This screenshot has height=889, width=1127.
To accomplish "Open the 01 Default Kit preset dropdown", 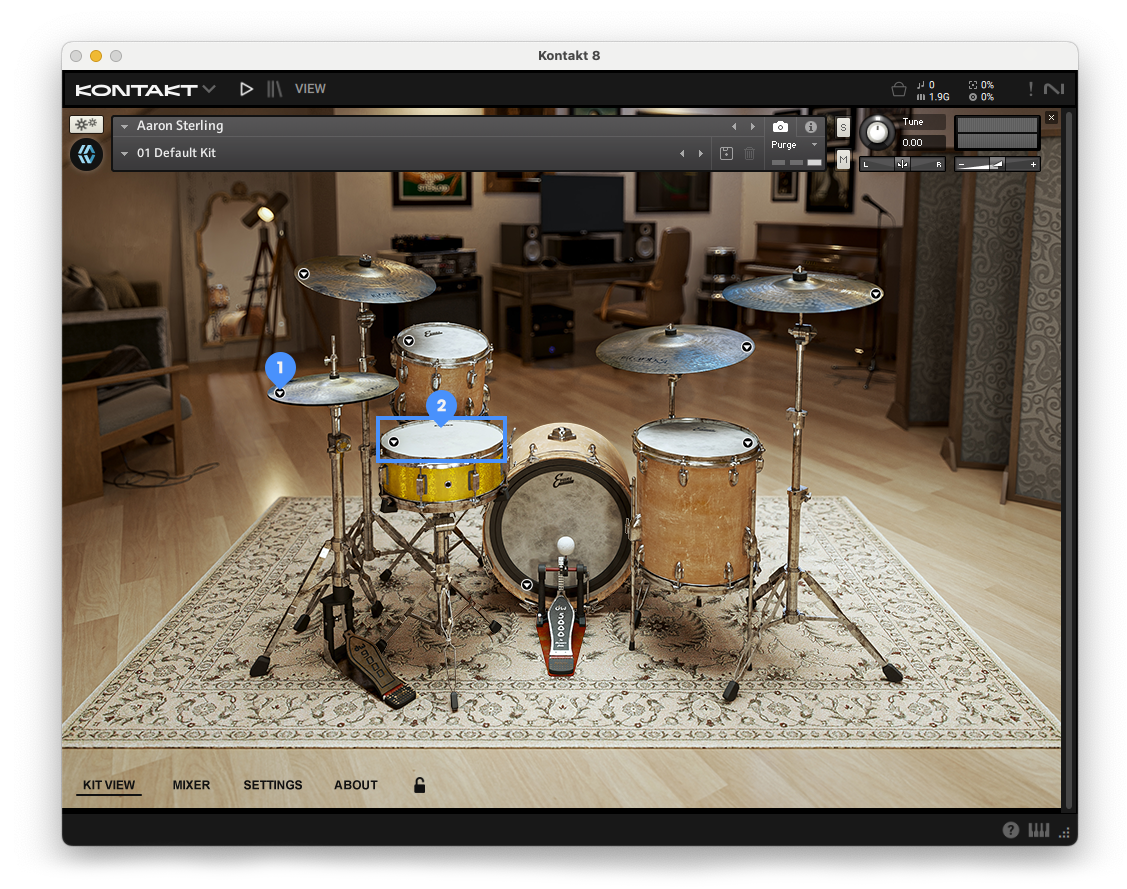I will (x=125, y=154).
